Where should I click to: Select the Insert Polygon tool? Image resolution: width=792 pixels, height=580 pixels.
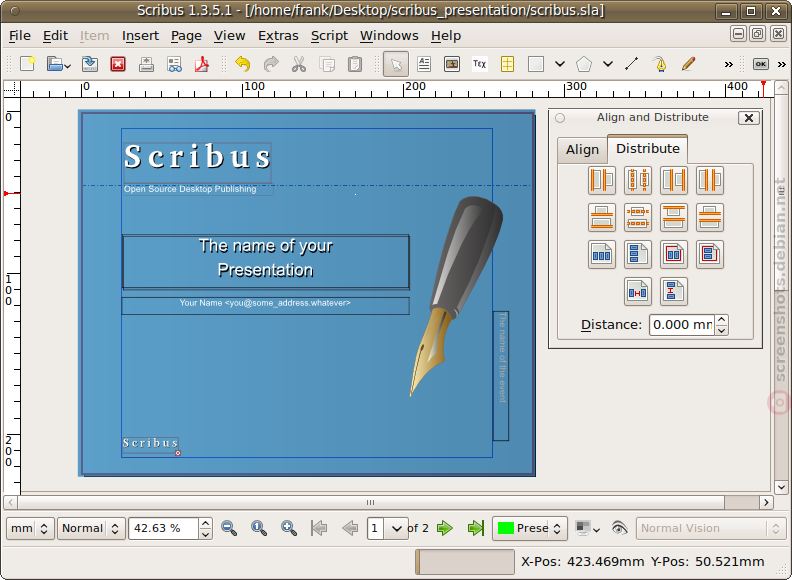pos(584,64)
